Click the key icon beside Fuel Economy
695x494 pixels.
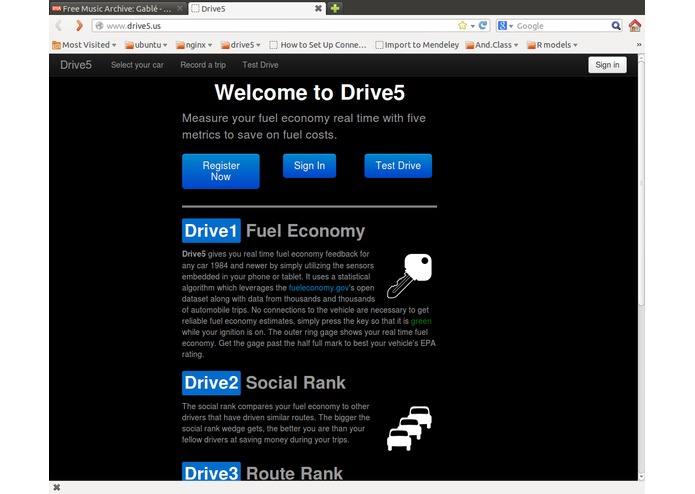(409, 276)
